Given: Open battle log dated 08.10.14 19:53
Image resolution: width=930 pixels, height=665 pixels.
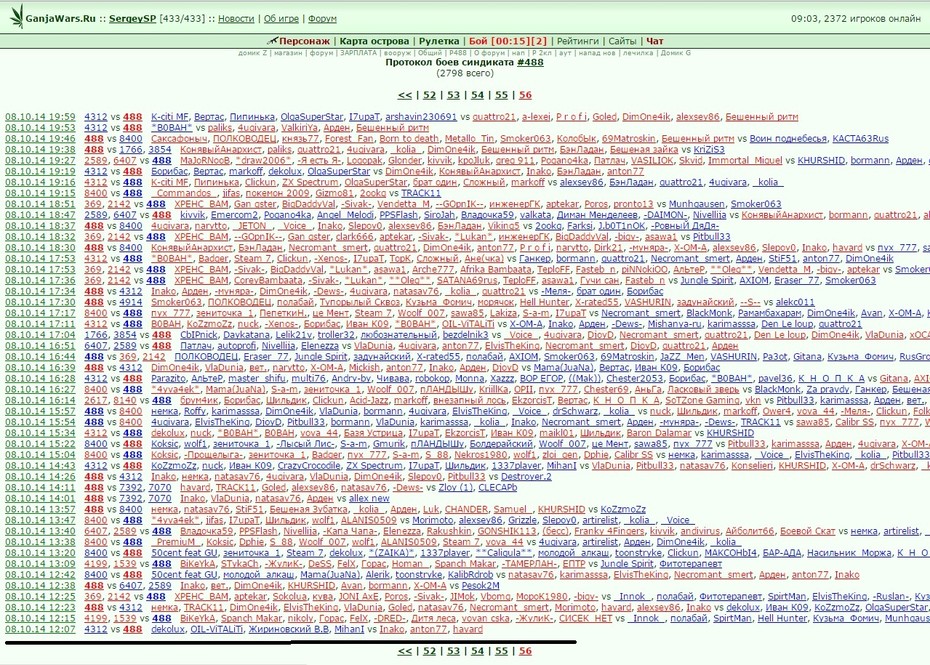Looking at the screenshot, I should [40, 128].
